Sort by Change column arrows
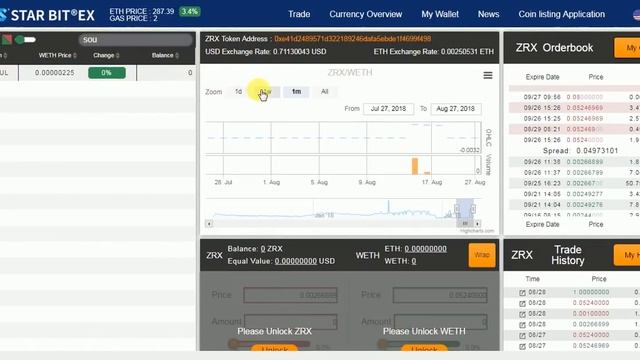 (118, 56)
